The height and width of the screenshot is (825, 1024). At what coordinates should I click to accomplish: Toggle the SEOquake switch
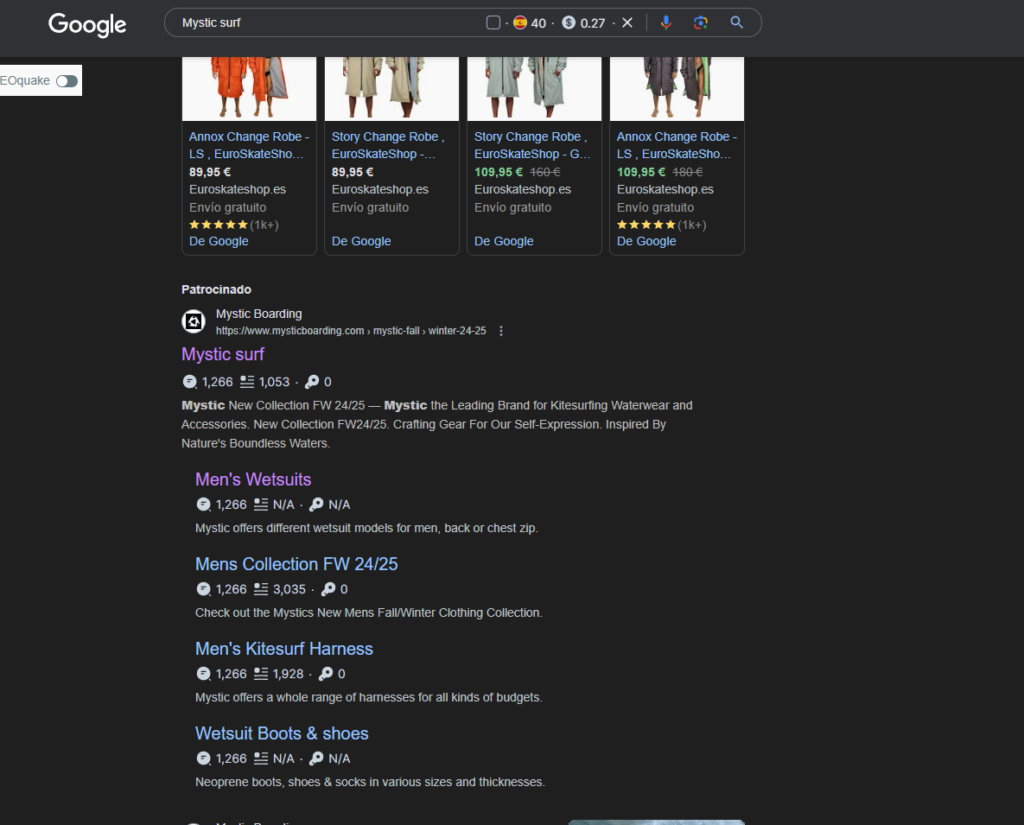[x=66, y=81]
